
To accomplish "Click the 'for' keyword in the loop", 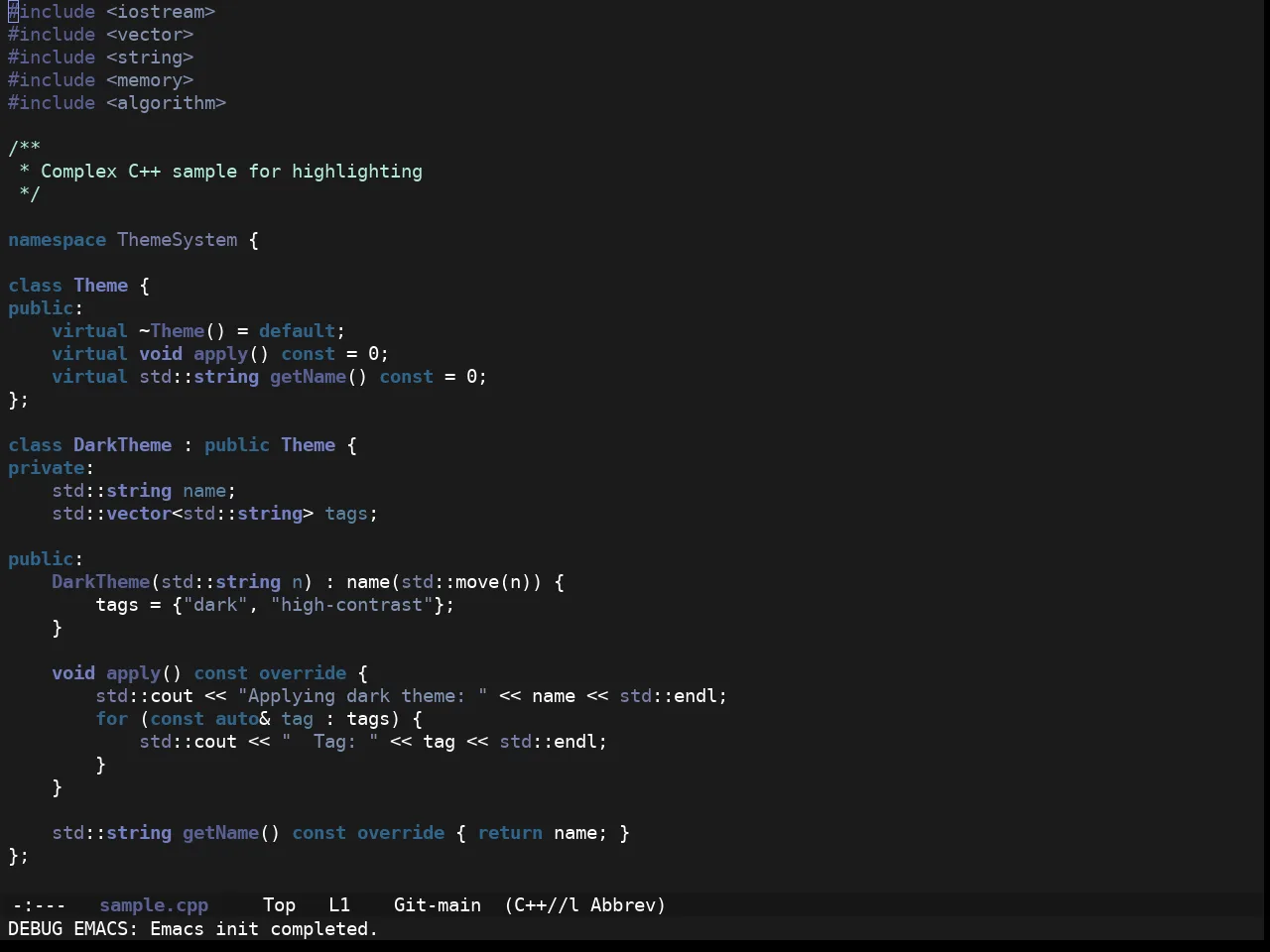I will pos(112,719).
